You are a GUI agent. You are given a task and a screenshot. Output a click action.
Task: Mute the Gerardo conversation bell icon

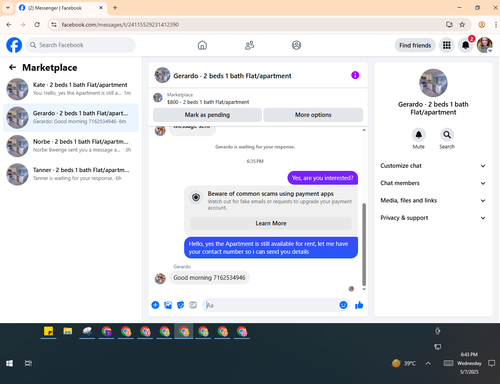click(419, 135)
